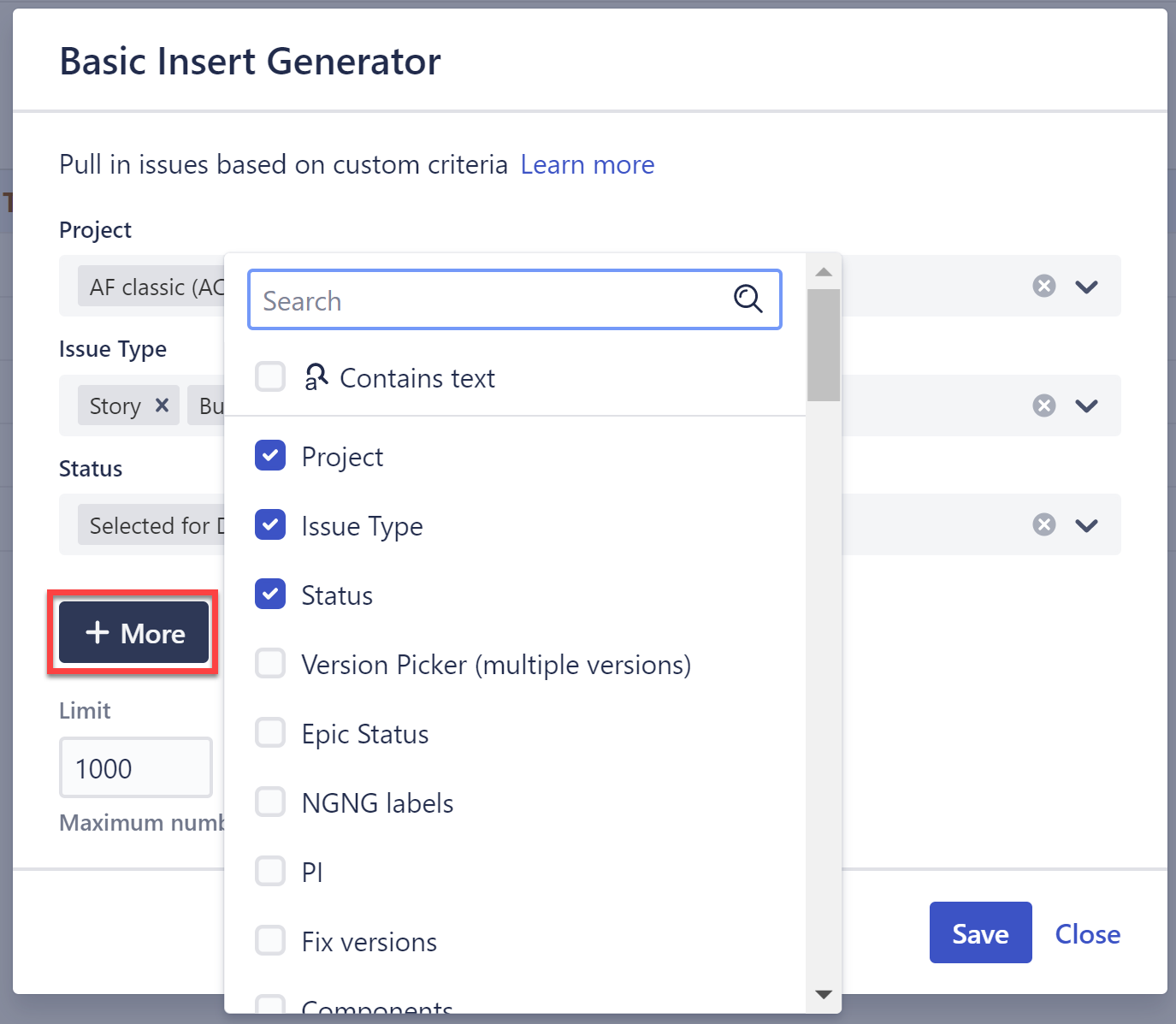Click the plus icon inside the More button
Viewport: 1176px width, 1024px height.
point(97,632)
